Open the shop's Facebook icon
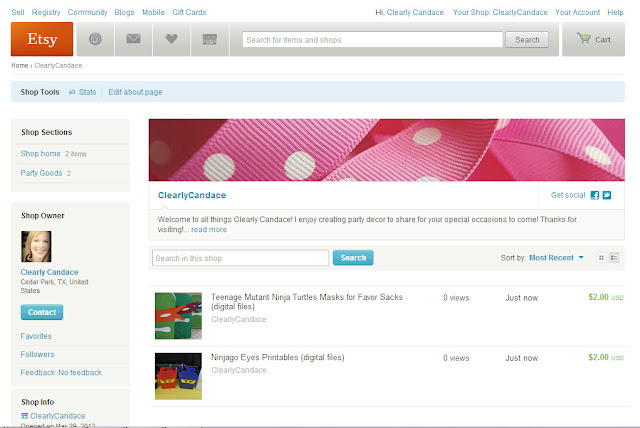 point(595,195)
